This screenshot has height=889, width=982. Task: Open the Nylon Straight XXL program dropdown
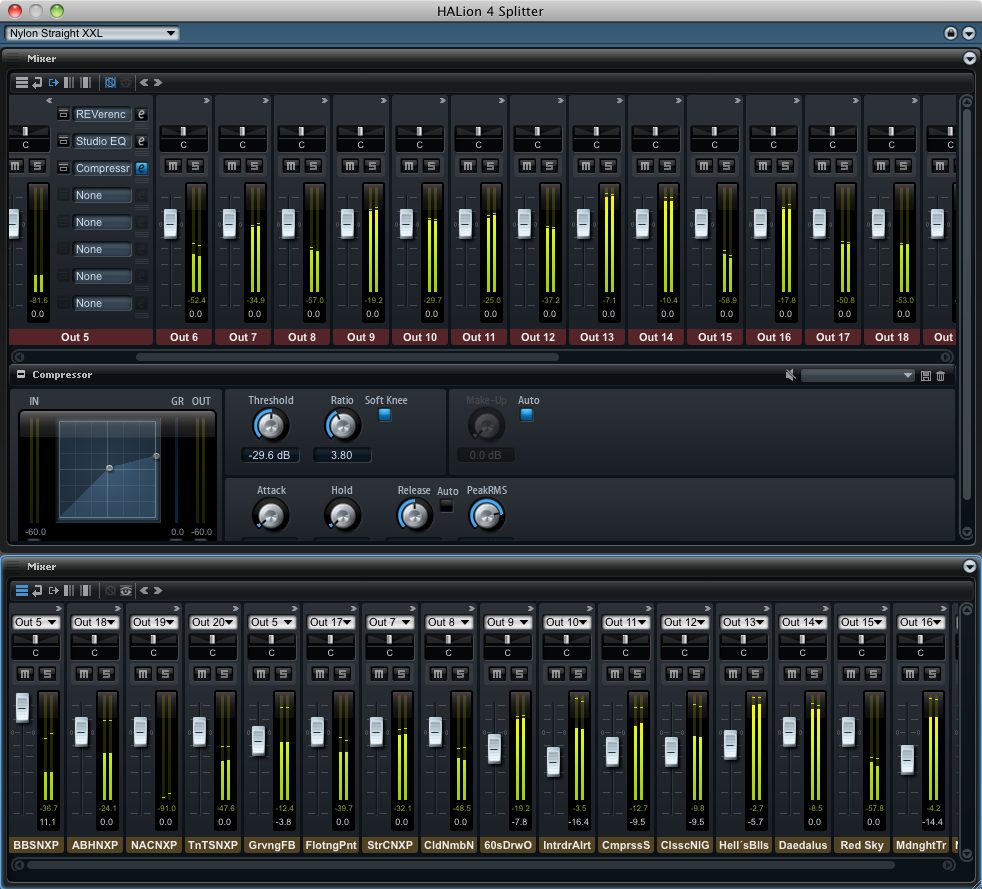click(x=93, y=33)
